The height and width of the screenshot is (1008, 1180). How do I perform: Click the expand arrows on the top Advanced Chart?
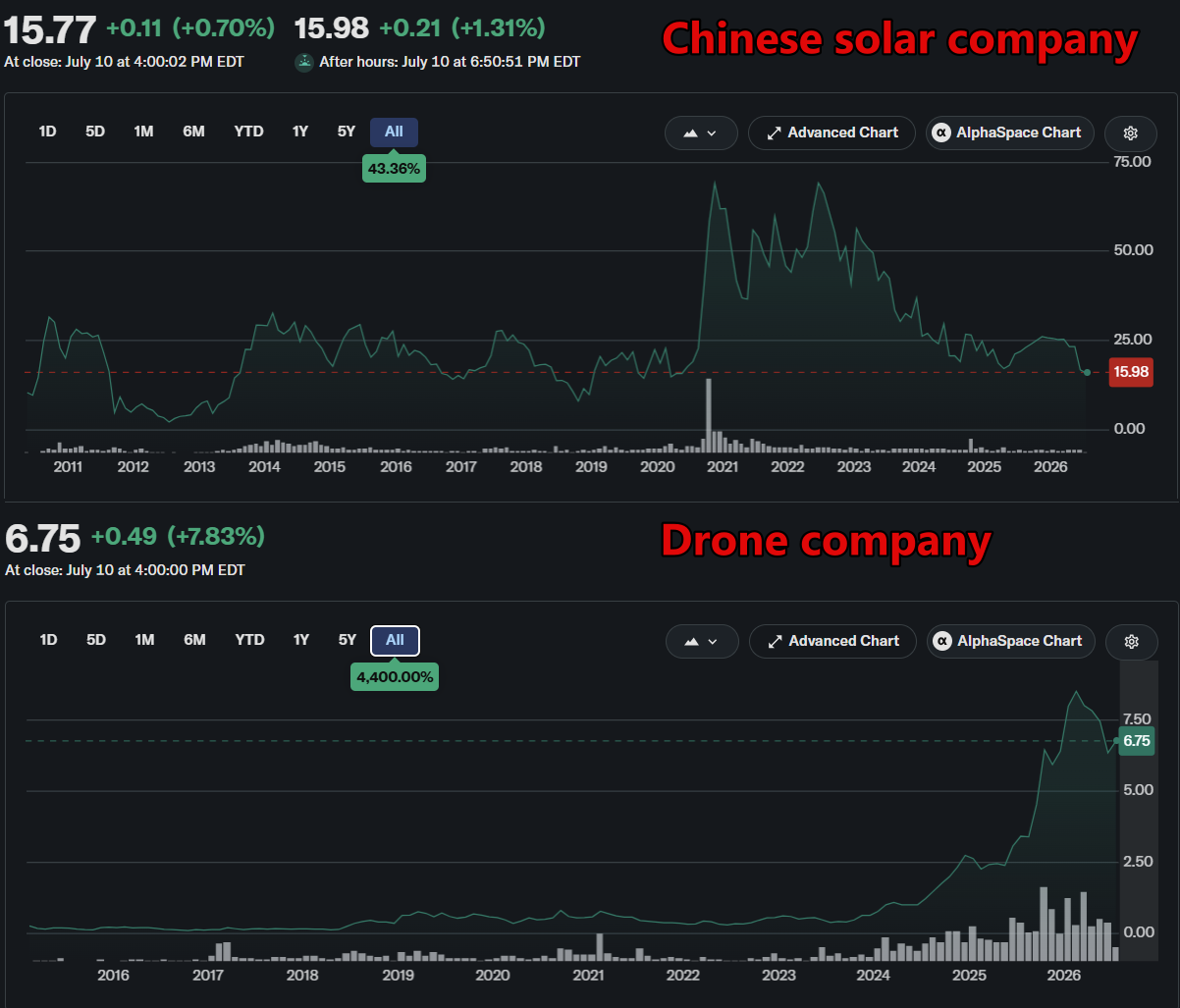point(774,133)
